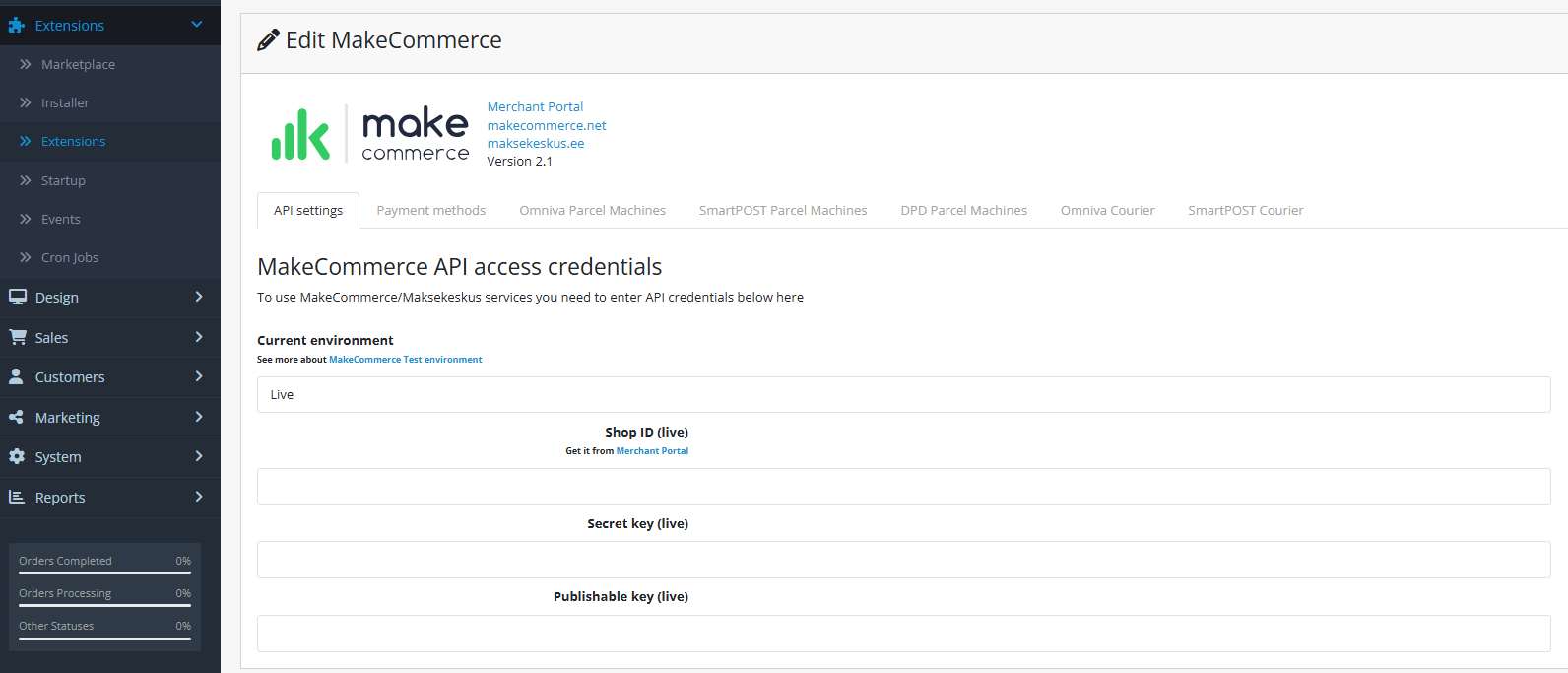This screenshot has height=673, width=1568.
Task: Switch to Omniva Parcel Machines tab
Action: (593, 210)
